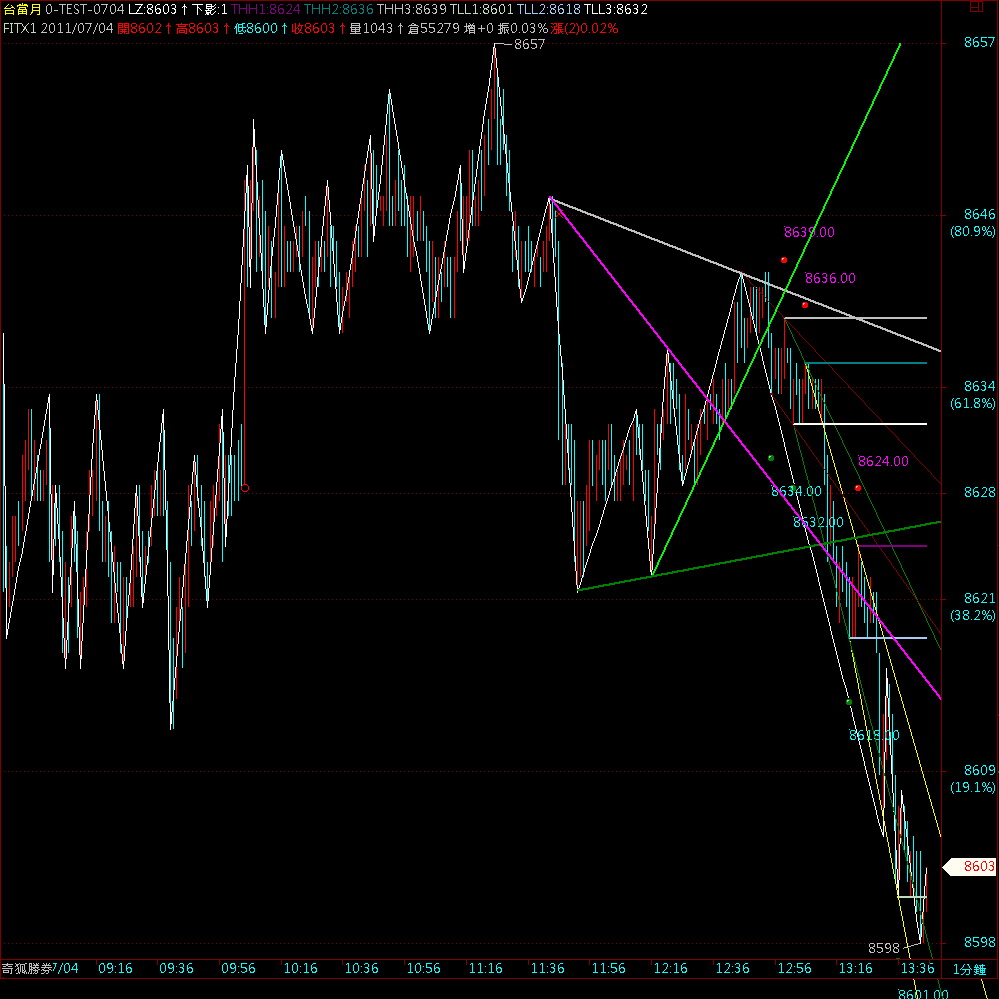Click the red dot below the 8636.00 label

pos(804,304)
